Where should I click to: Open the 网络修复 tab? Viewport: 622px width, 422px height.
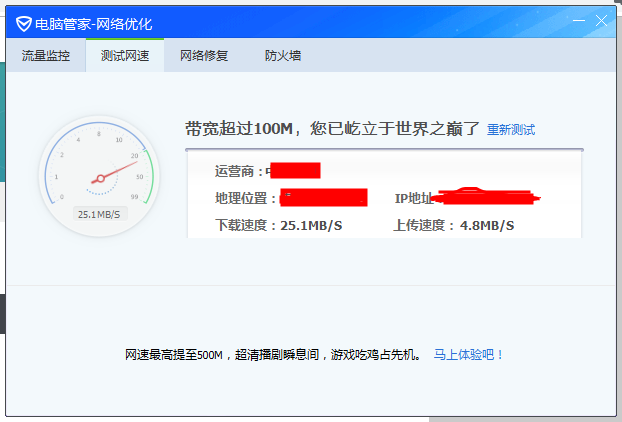coord(204,56)
